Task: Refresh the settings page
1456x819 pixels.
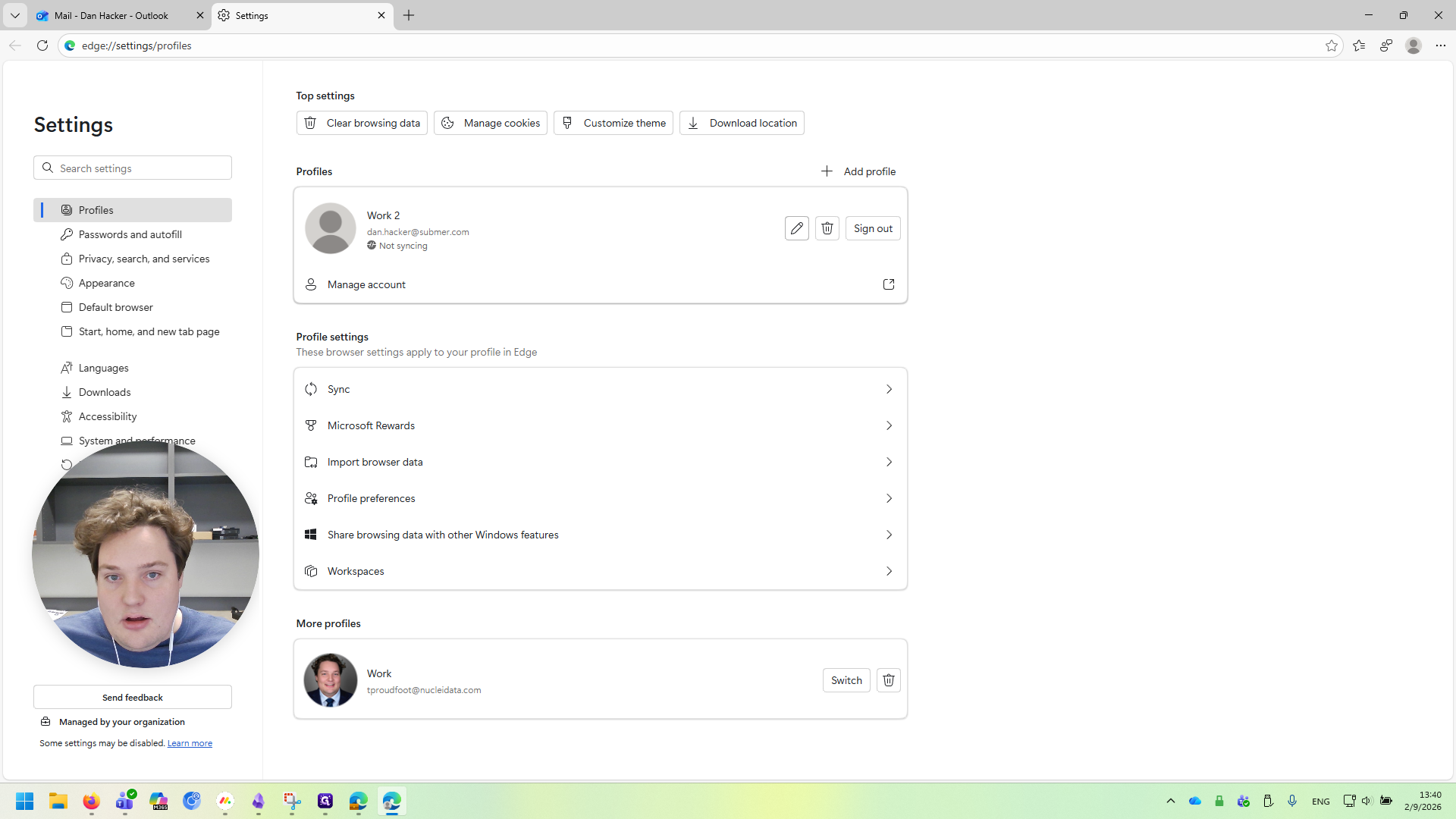Action: 42,45
